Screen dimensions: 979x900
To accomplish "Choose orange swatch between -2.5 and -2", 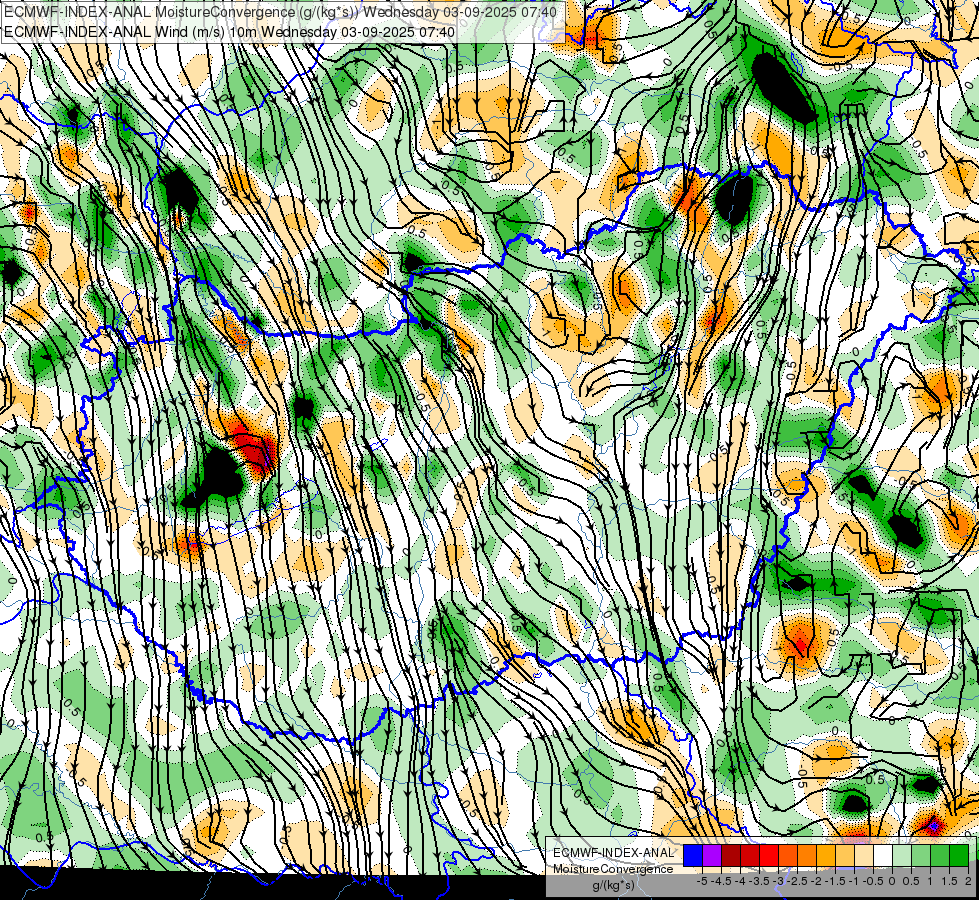I will 807,855.
